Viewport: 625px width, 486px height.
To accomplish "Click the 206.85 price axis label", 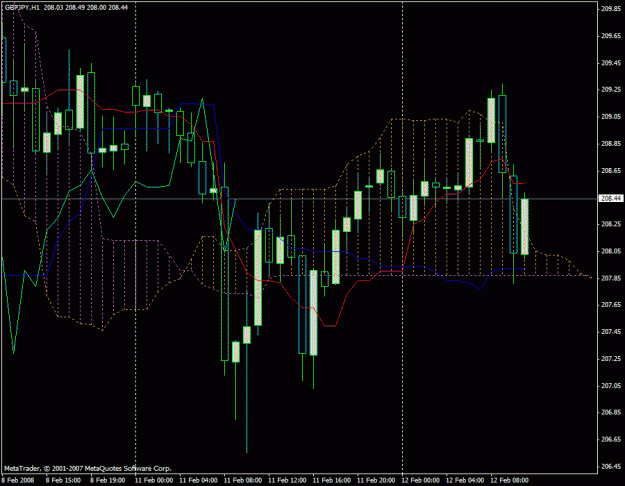I will [x=611, y=412].
